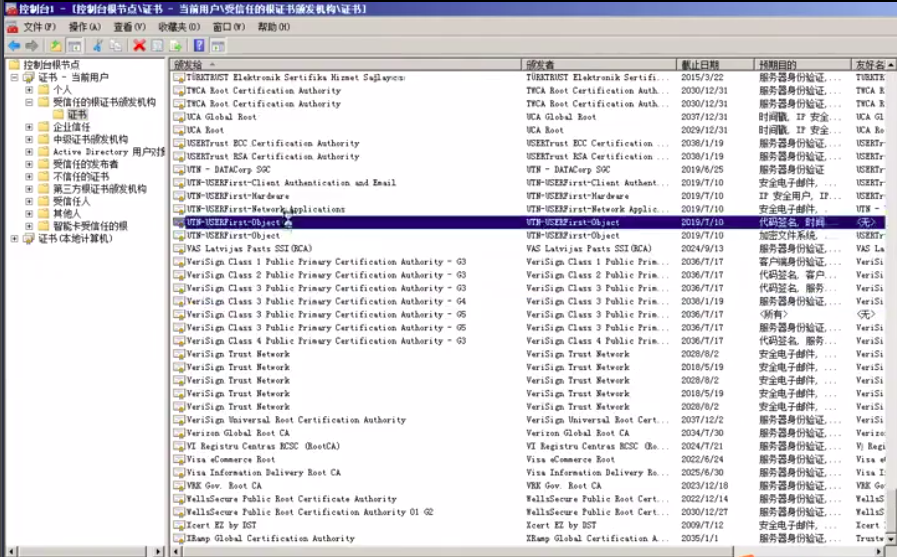Click the Cut scissors icon
The width and height of the screenshot is (897, 557).
click(97, 46)
